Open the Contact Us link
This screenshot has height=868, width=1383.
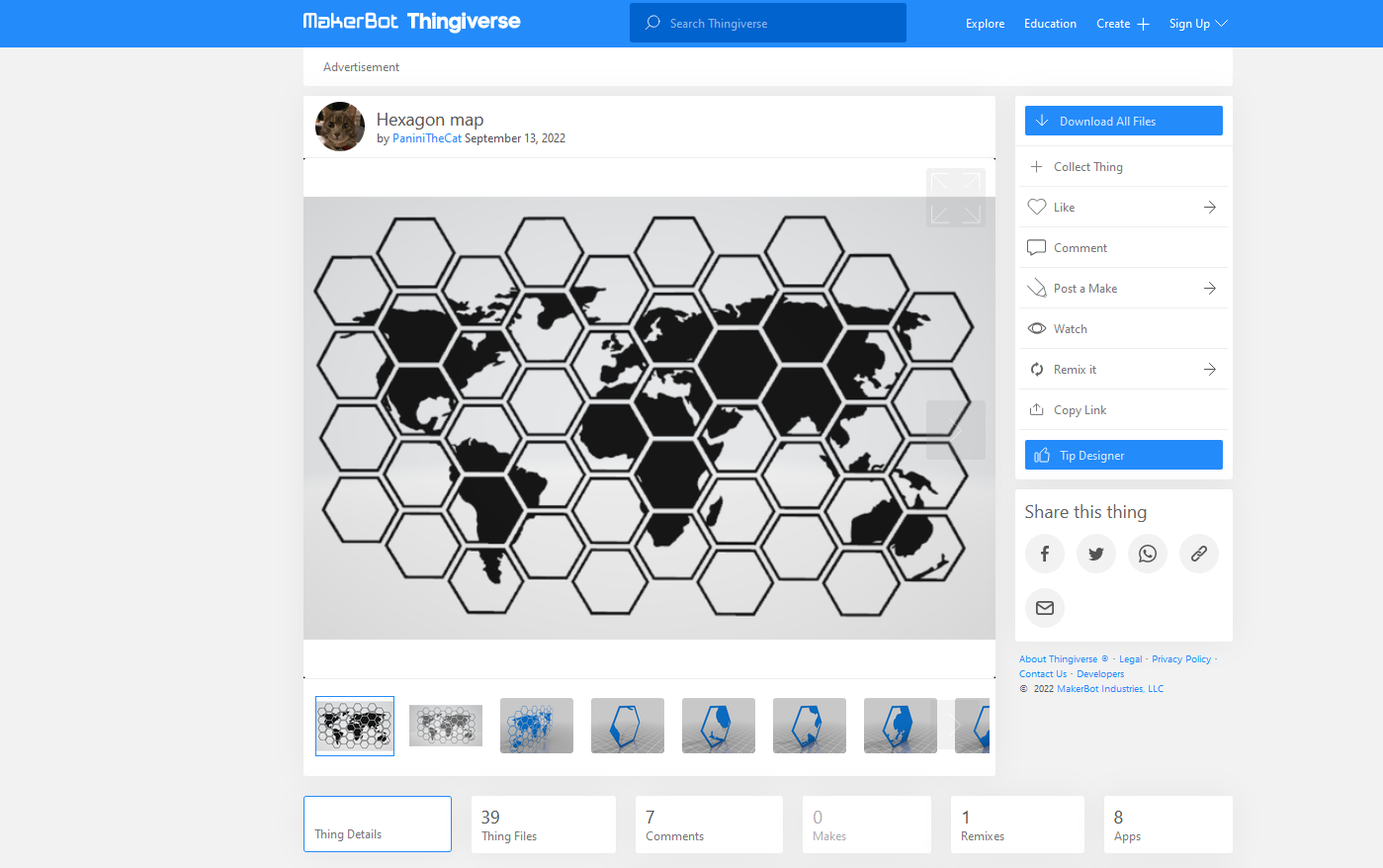pyautogui.click(x=1043, y=674)
